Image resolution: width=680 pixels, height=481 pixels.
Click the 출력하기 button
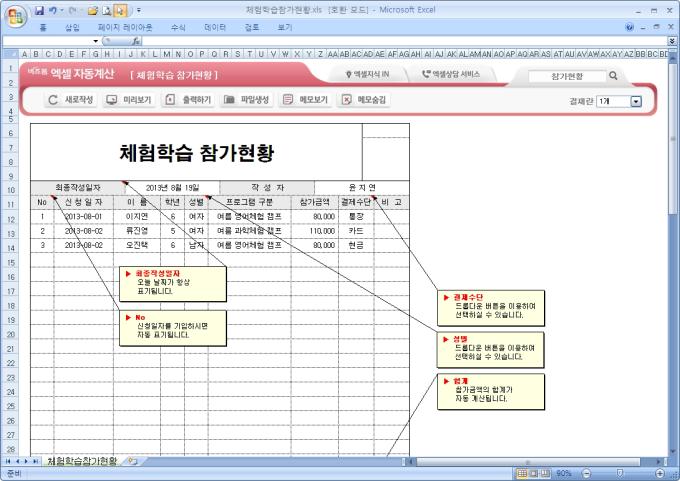(188, 100)
